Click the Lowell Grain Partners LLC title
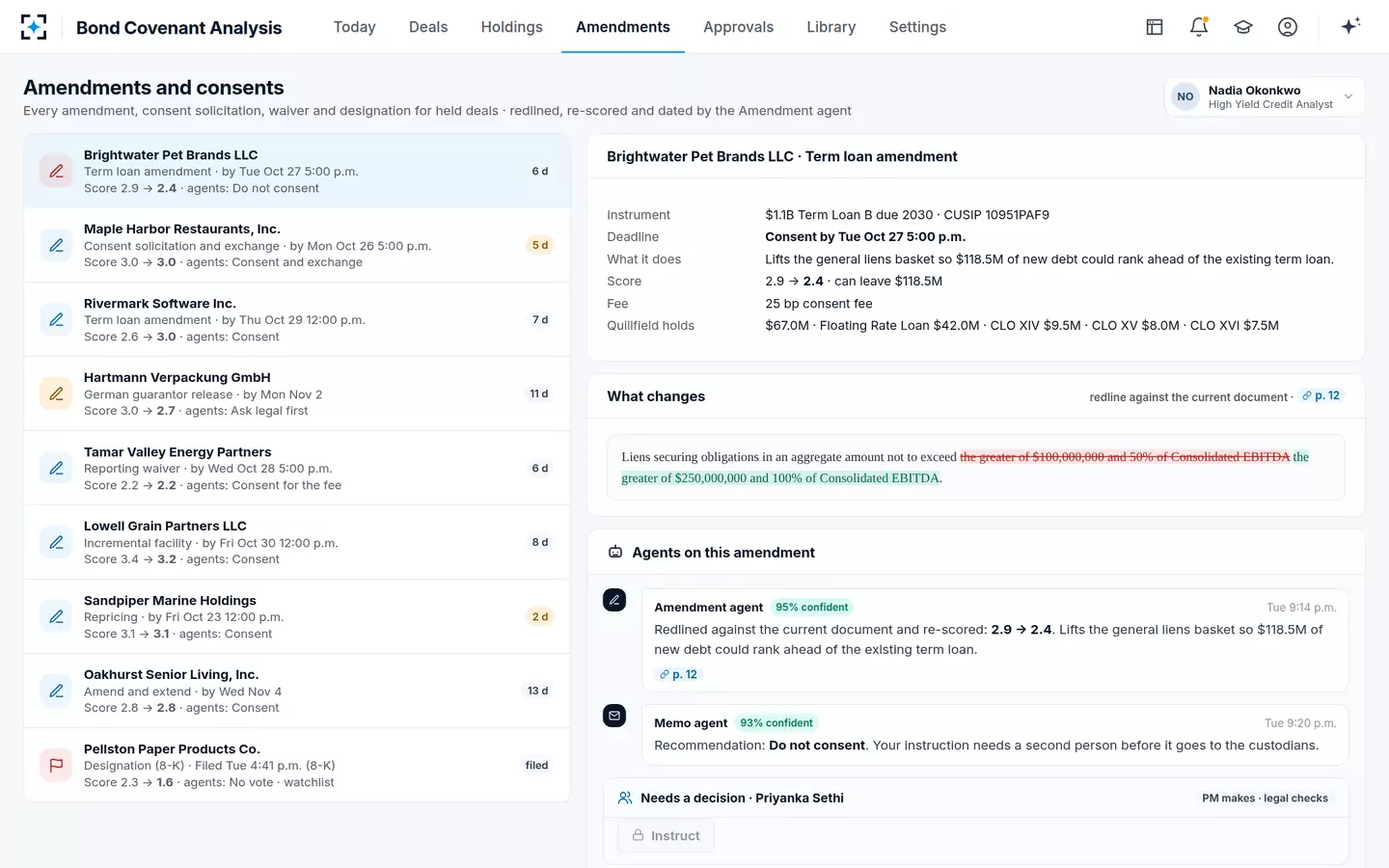Image resolution: width=1389 pixels, height=868 pixels. [165, 527]
